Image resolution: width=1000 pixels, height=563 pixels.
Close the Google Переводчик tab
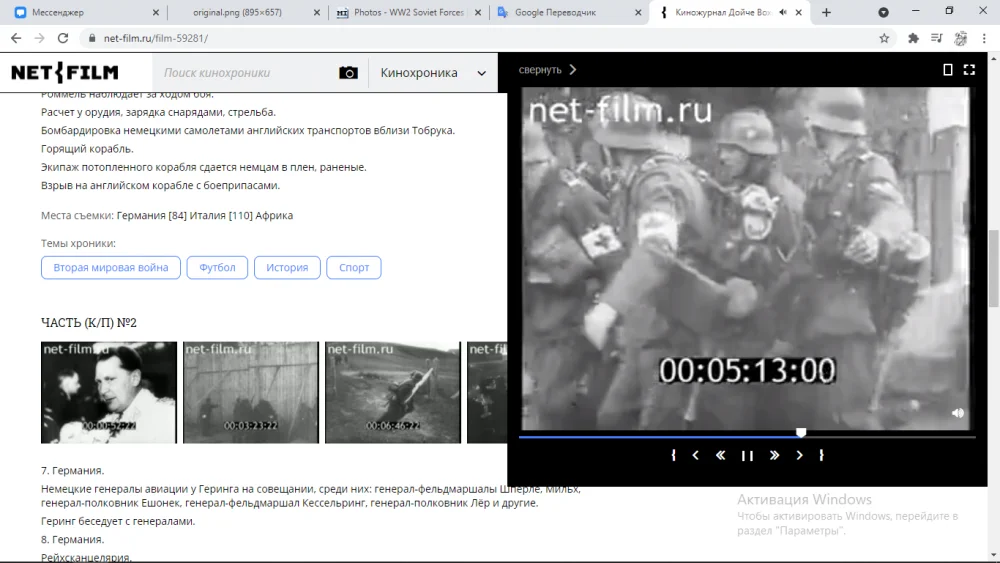638,12
